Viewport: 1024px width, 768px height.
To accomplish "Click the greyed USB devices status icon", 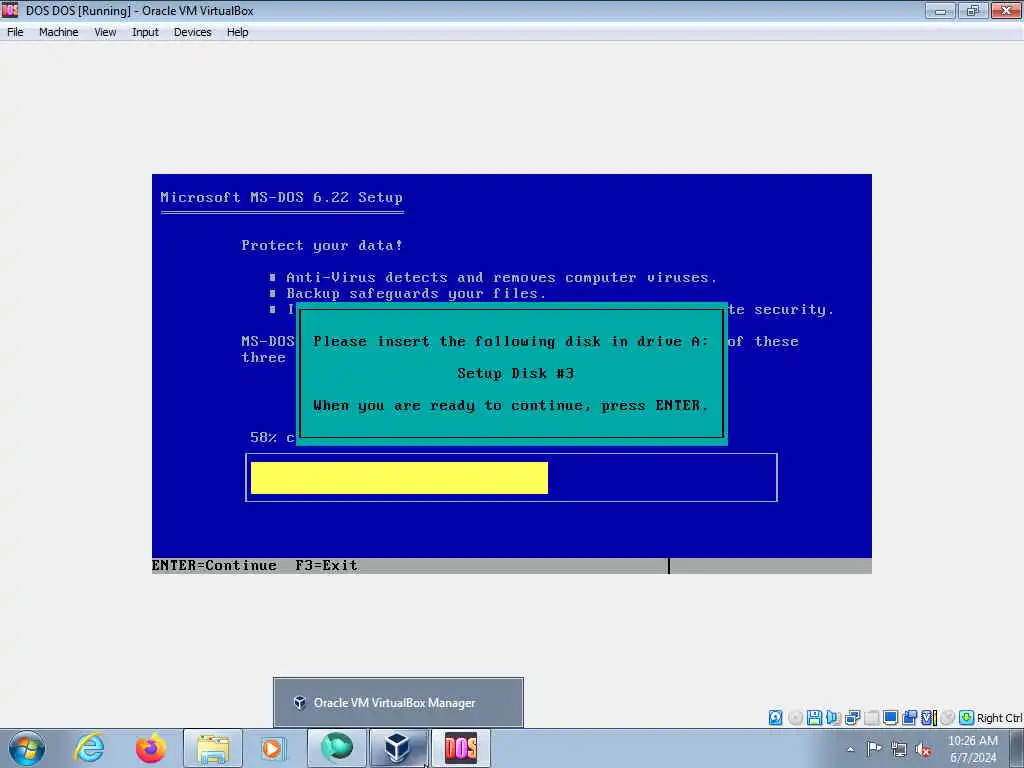I will pos(871,718).
